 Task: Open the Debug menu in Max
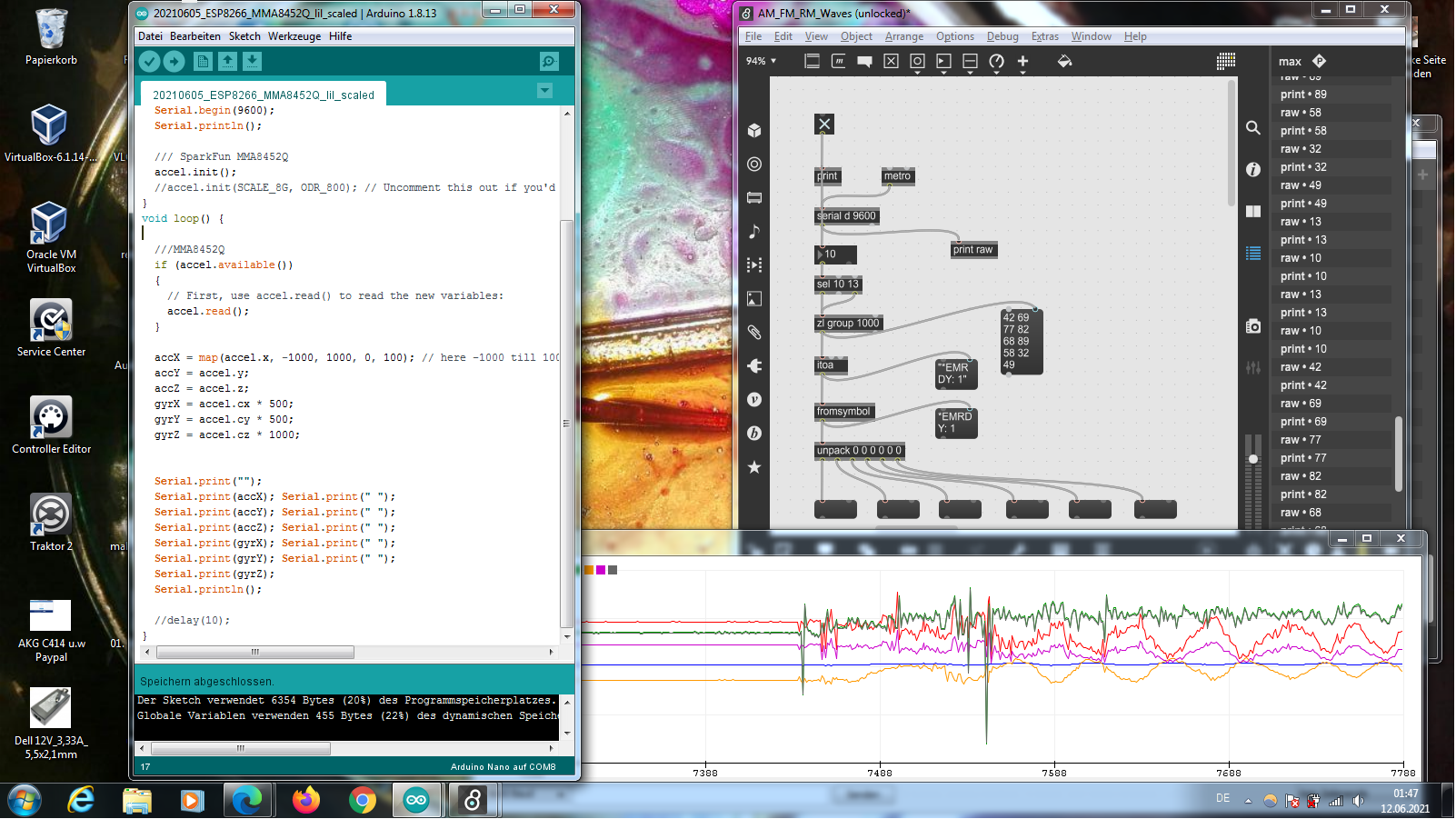[x=1002, y=36]
